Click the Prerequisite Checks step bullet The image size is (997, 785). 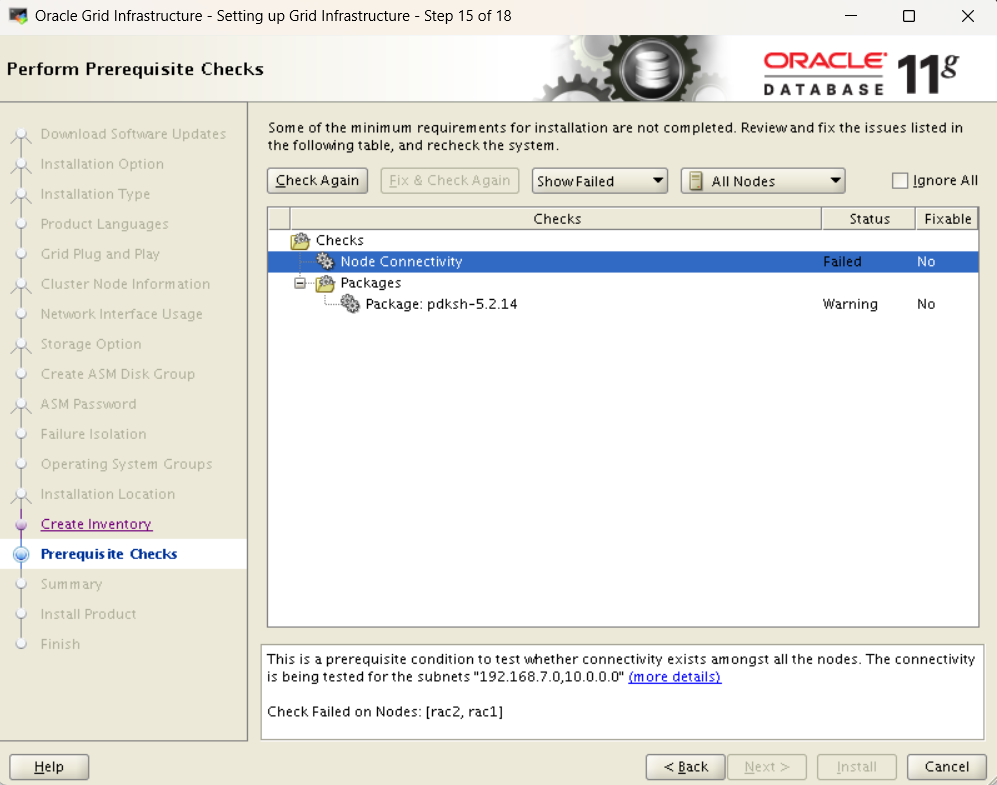[21, 554]
